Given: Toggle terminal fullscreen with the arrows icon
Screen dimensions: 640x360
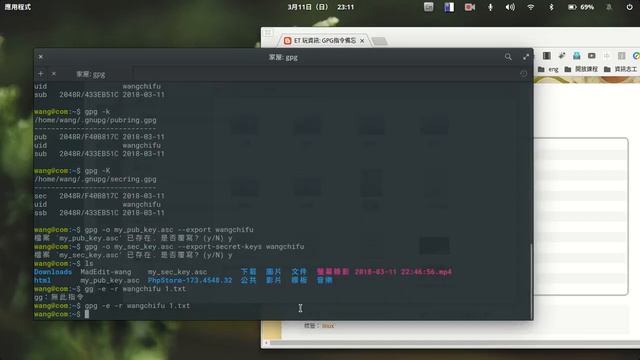Looking at the screenshot, I should (526, 57).
